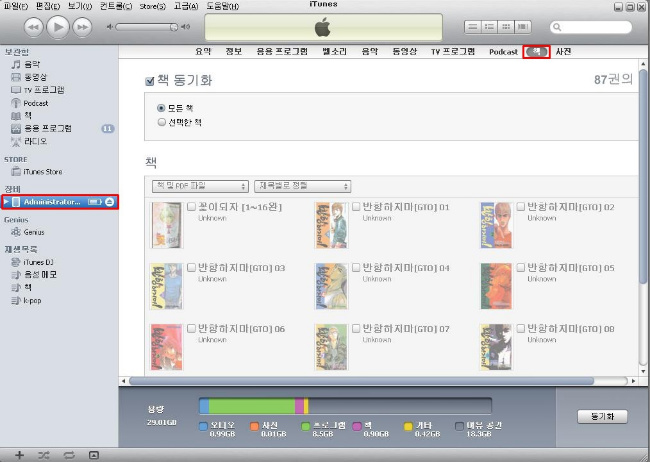This screenshot has width=650, height=462.
Task: Click the next track fast-forward button
Action: click(82, 27)
